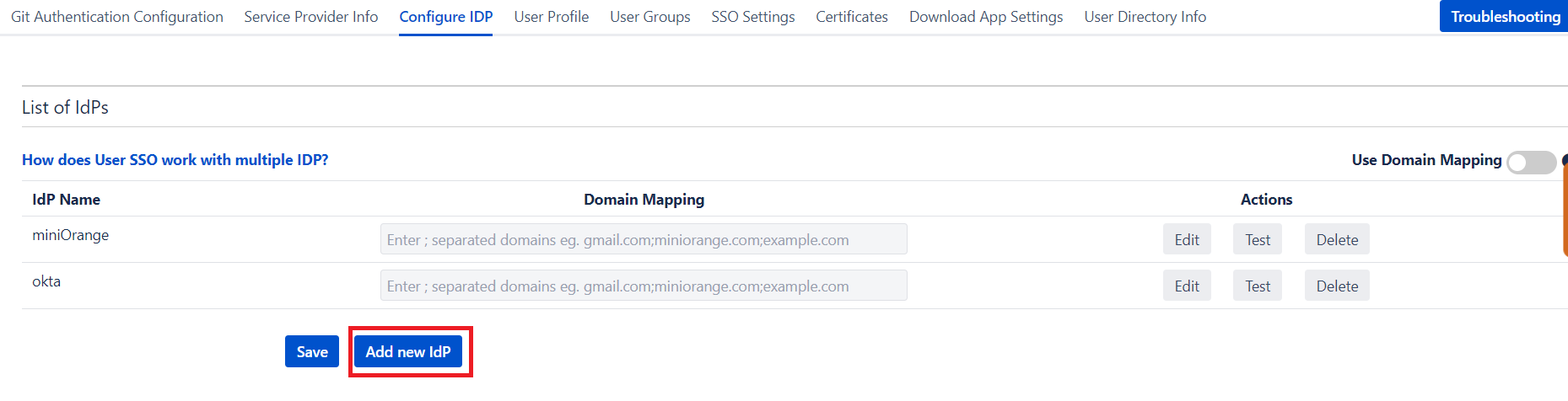
Task: Click the miniOrange domain mapping field
Action: [x=644, y=239]
